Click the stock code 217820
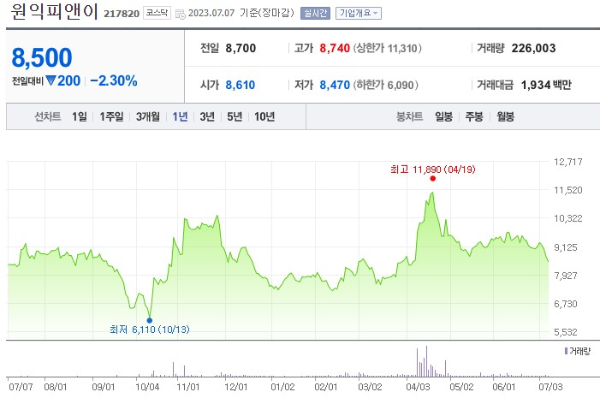600x408 pixels. (121, 14)
